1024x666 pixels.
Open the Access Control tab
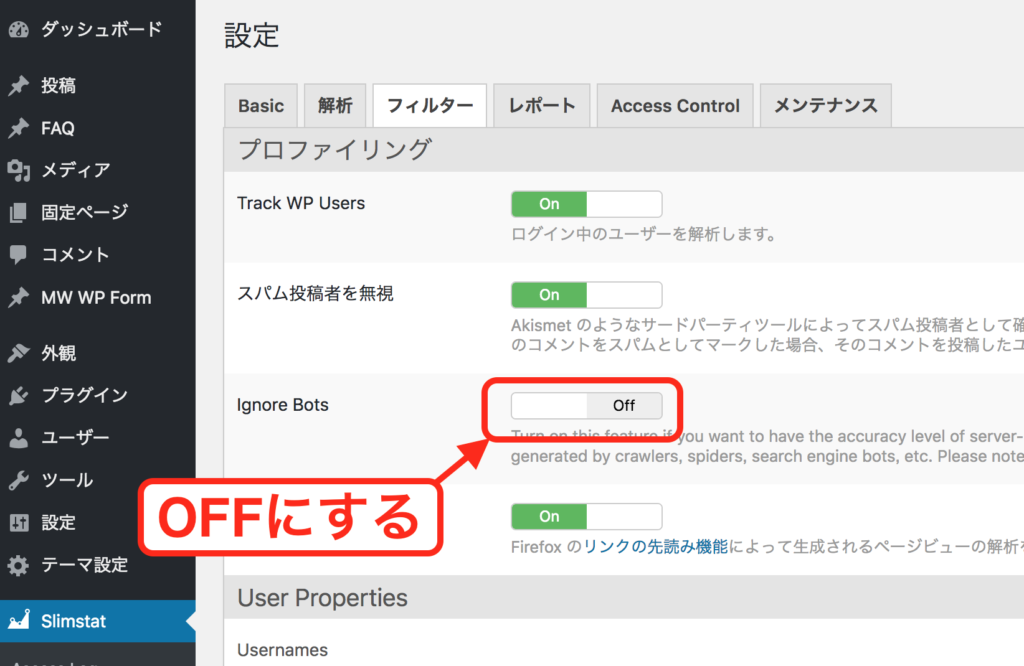[x=675, y=106]
